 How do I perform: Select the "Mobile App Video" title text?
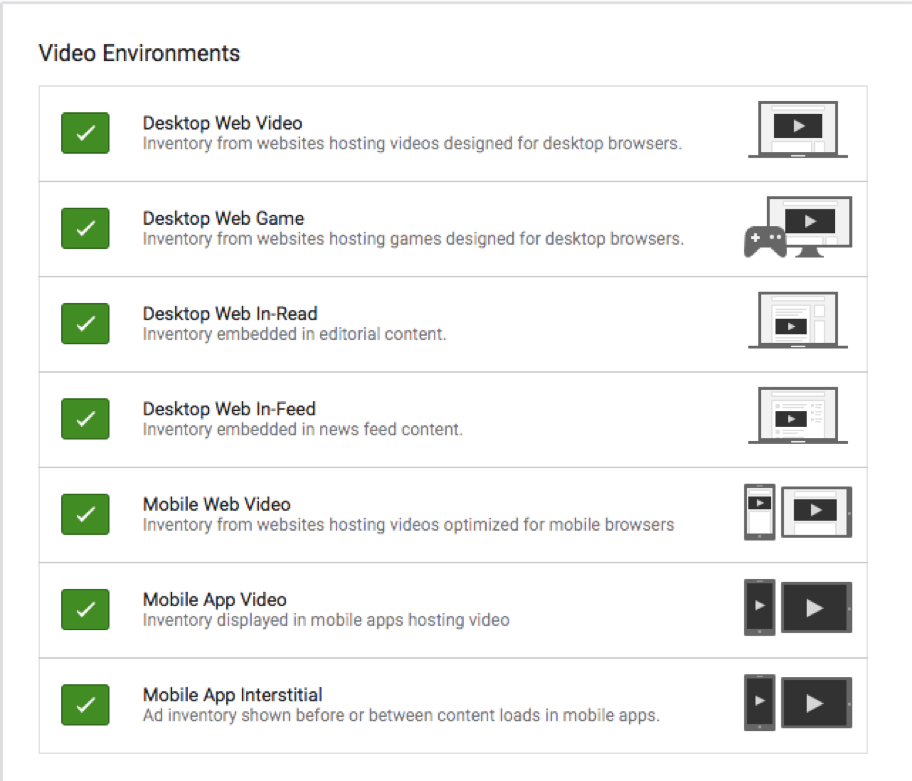[215, 600]
